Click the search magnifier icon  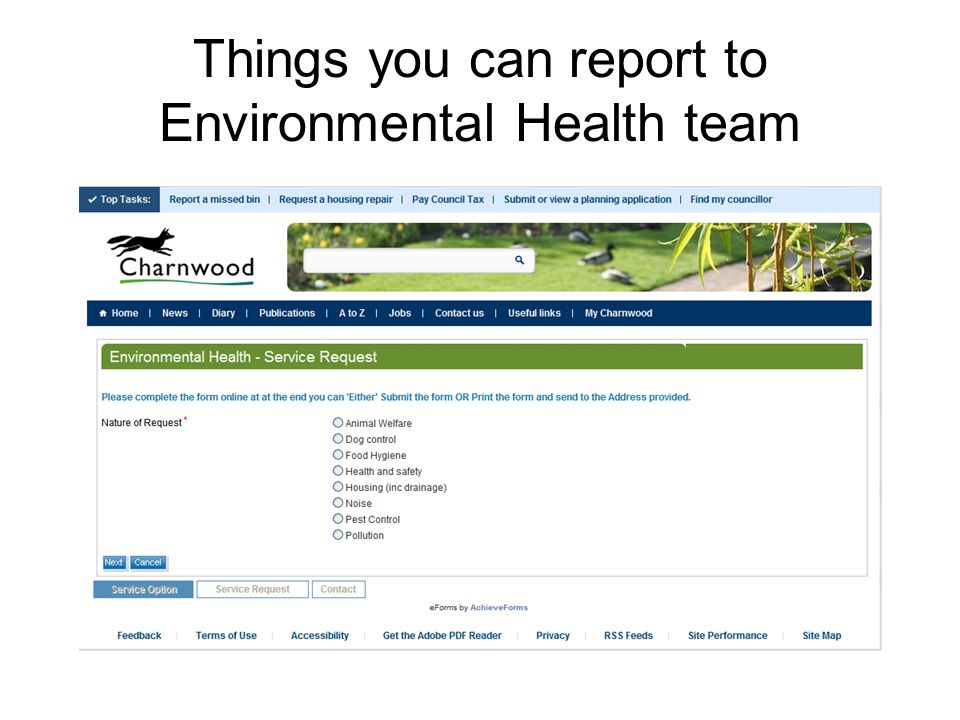pos(519,260)
